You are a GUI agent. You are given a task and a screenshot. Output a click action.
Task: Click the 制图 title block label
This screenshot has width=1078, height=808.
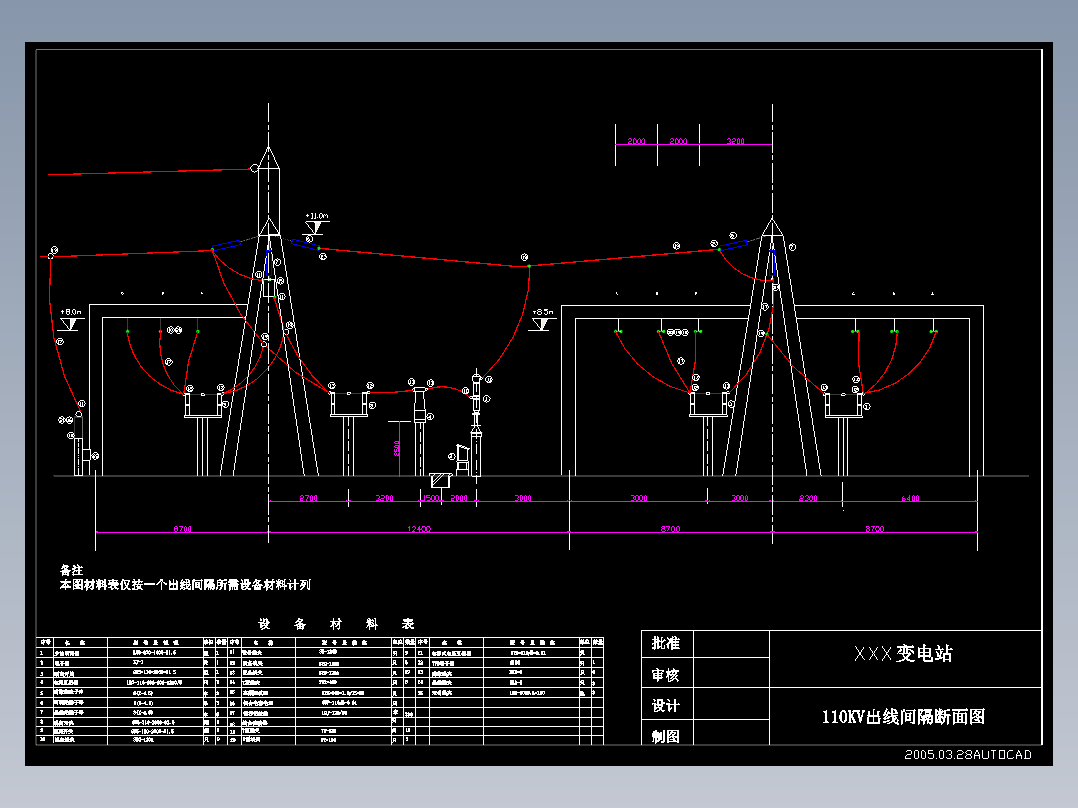[666, 736]
